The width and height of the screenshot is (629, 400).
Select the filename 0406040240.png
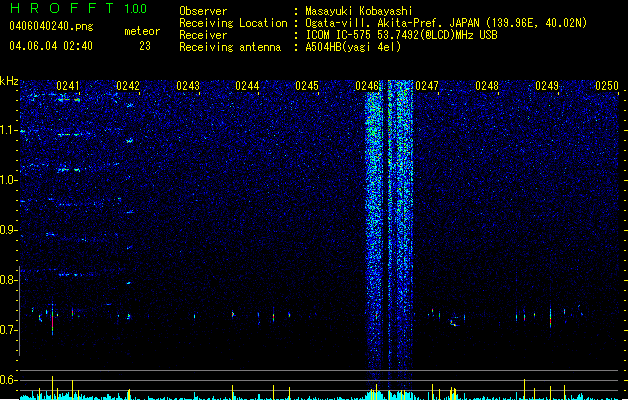51,26
